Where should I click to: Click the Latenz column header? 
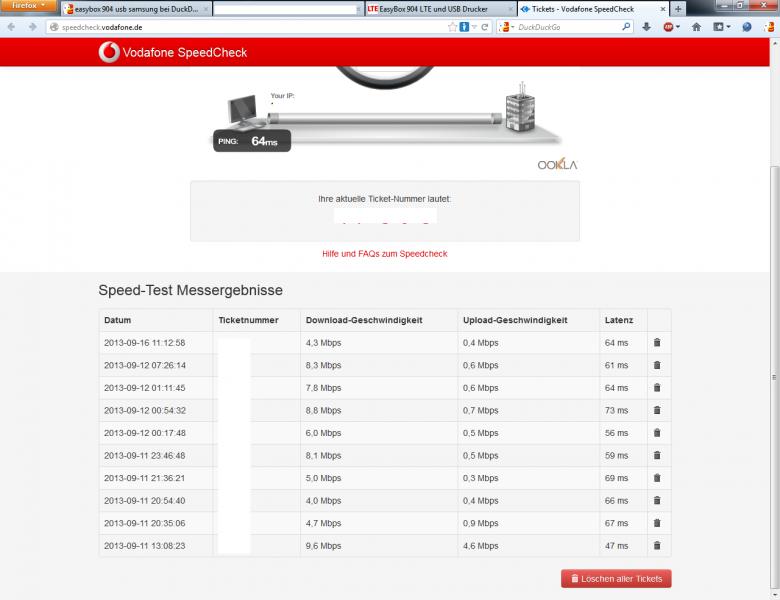click(619, 320)
